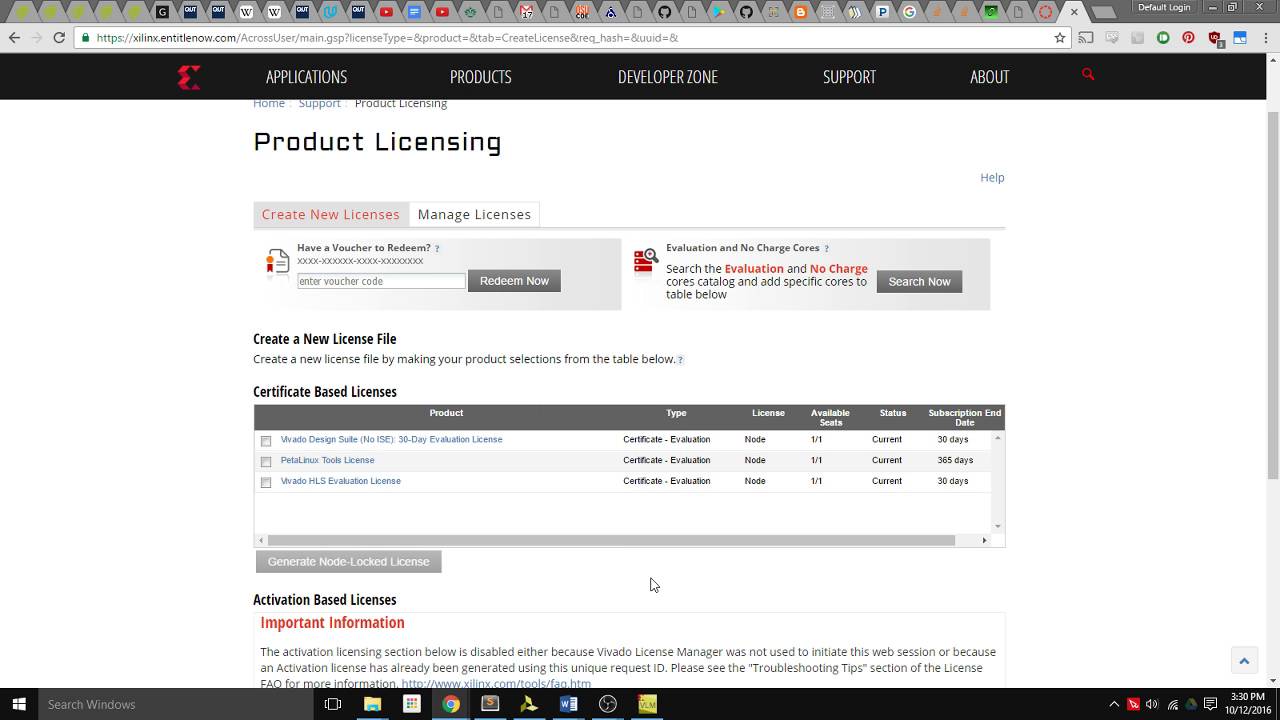Open the VLM license manager taskbar icon

pos(647,704)
